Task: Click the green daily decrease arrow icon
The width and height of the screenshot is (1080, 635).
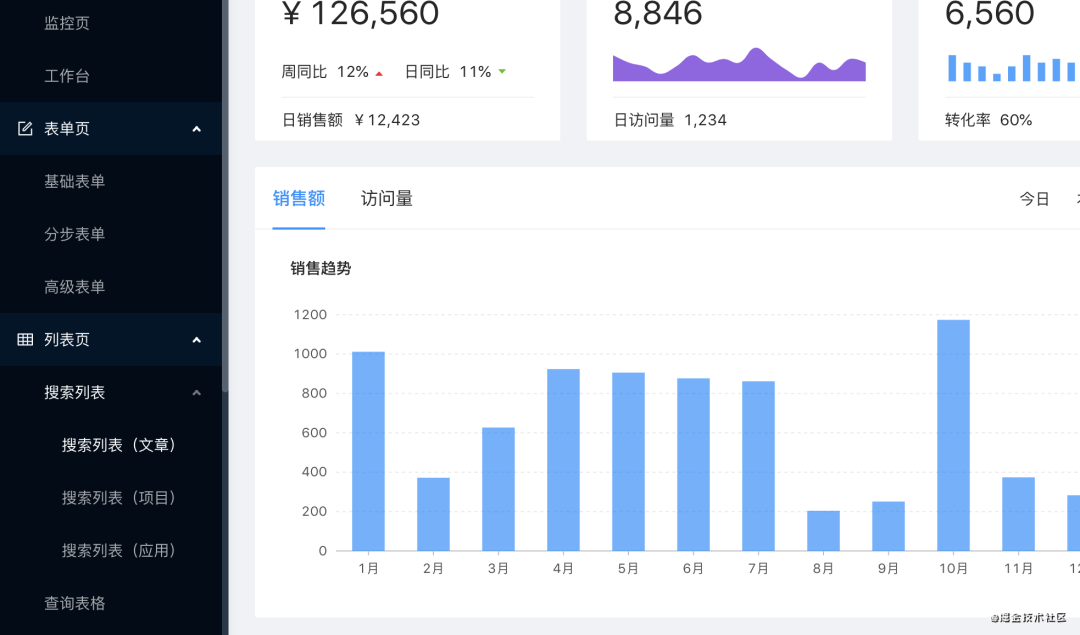Action: [502, 72]
